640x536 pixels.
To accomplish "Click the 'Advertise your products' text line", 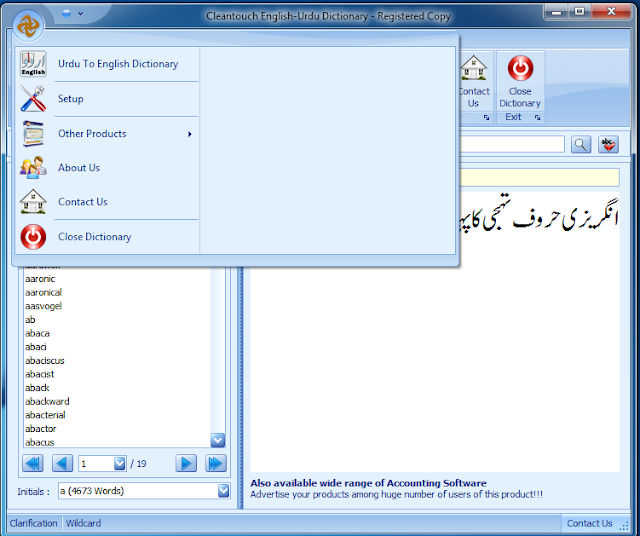I will (396, 495).
